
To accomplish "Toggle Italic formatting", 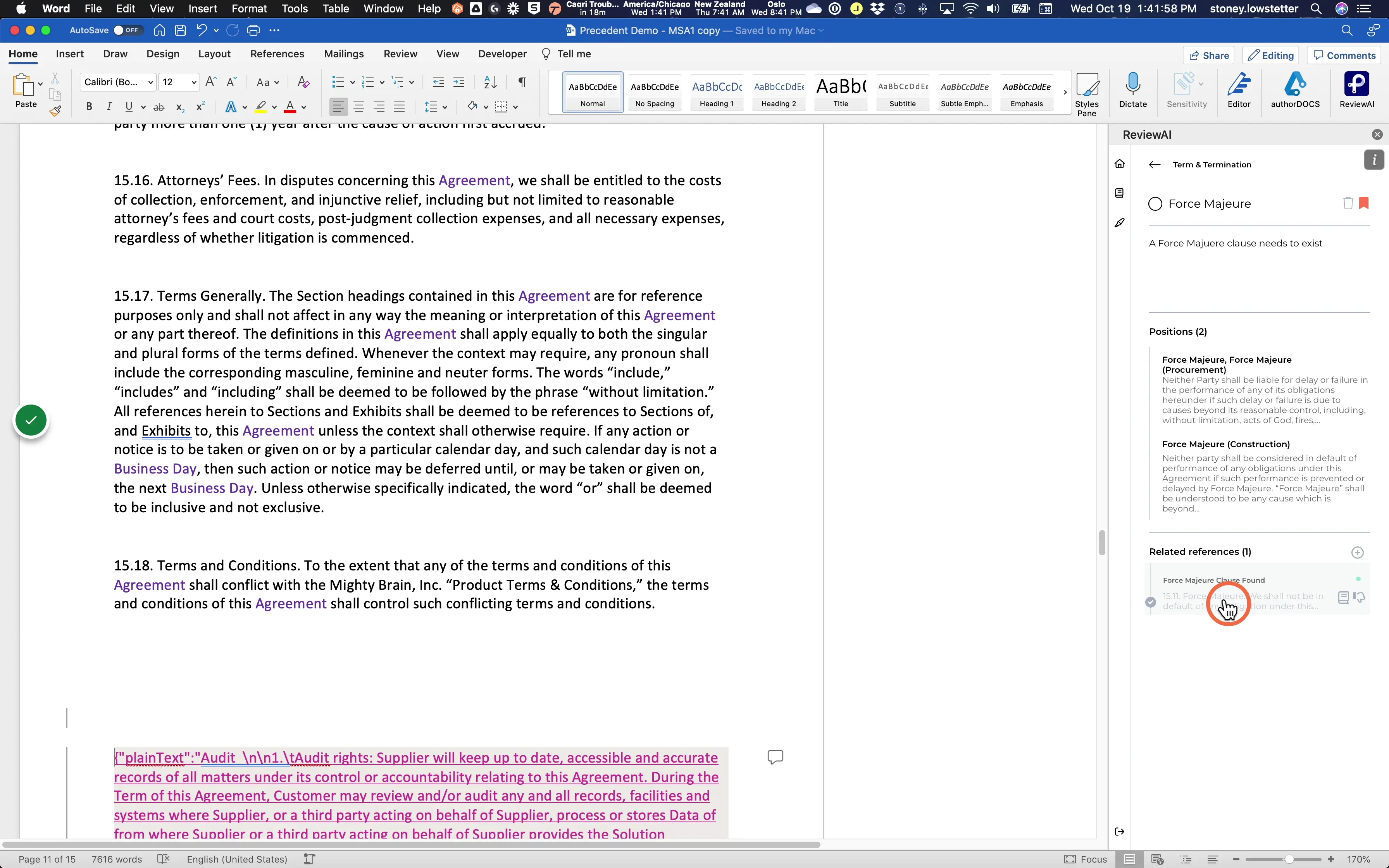I will (109, 107).
